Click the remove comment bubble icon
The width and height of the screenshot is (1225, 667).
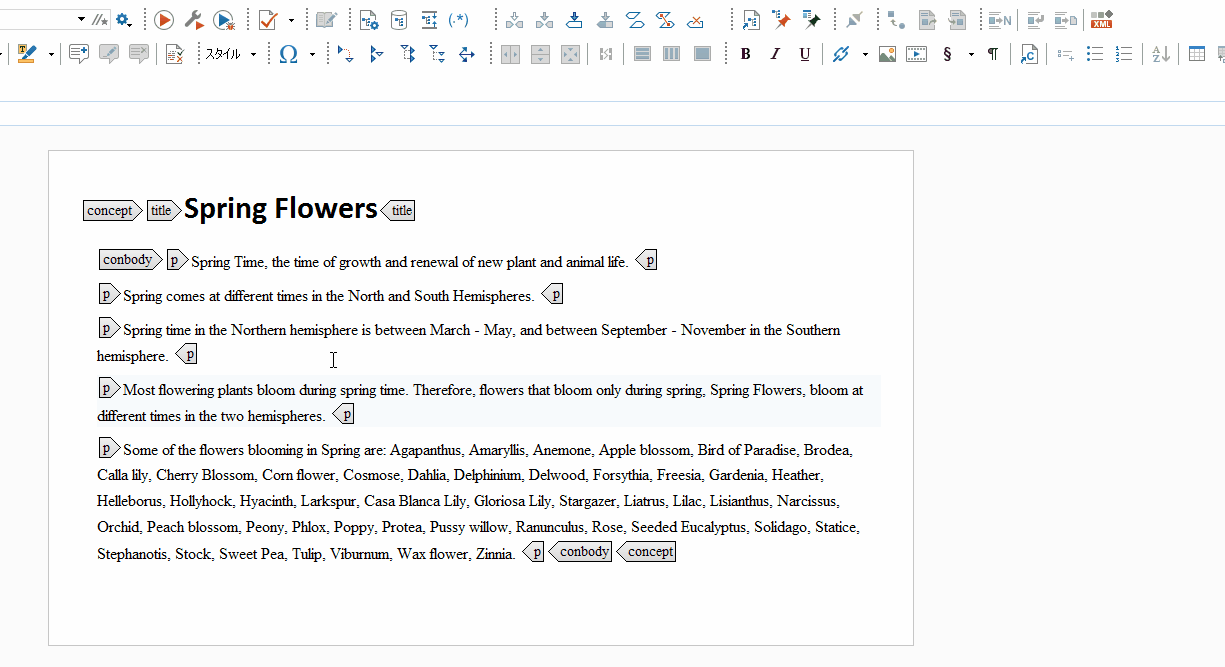point(139,54)
